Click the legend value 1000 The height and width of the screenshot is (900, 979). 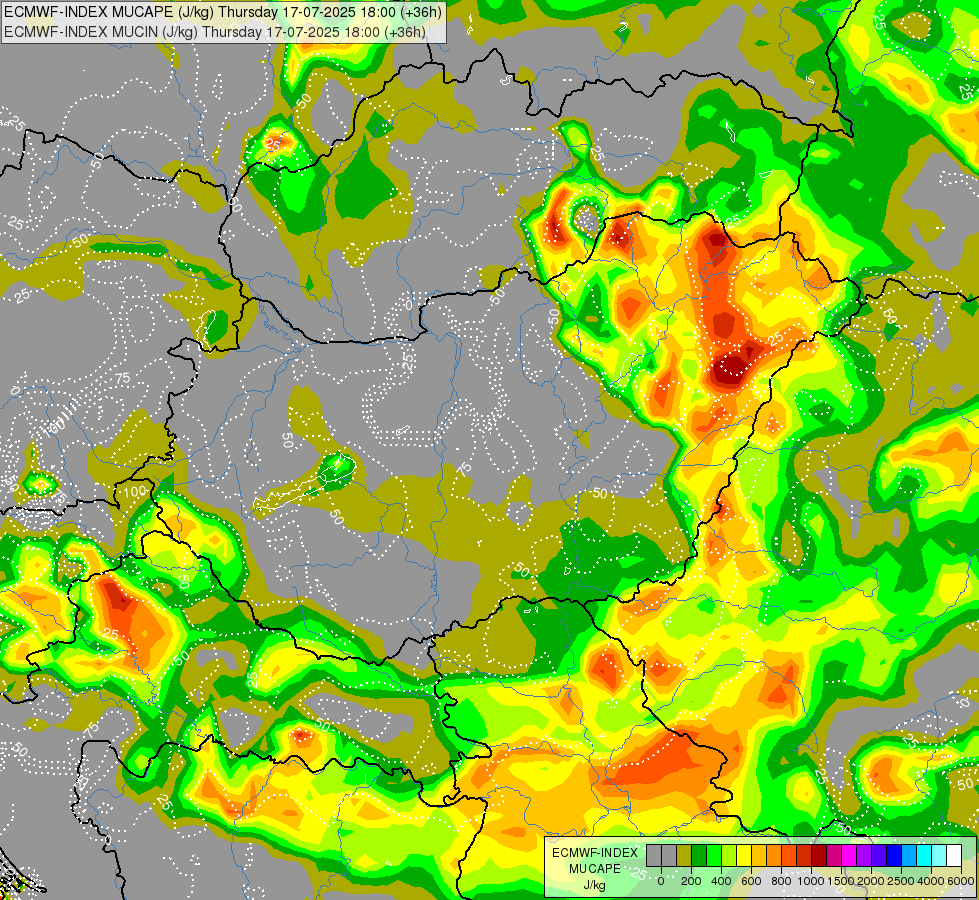click(811, 881)
